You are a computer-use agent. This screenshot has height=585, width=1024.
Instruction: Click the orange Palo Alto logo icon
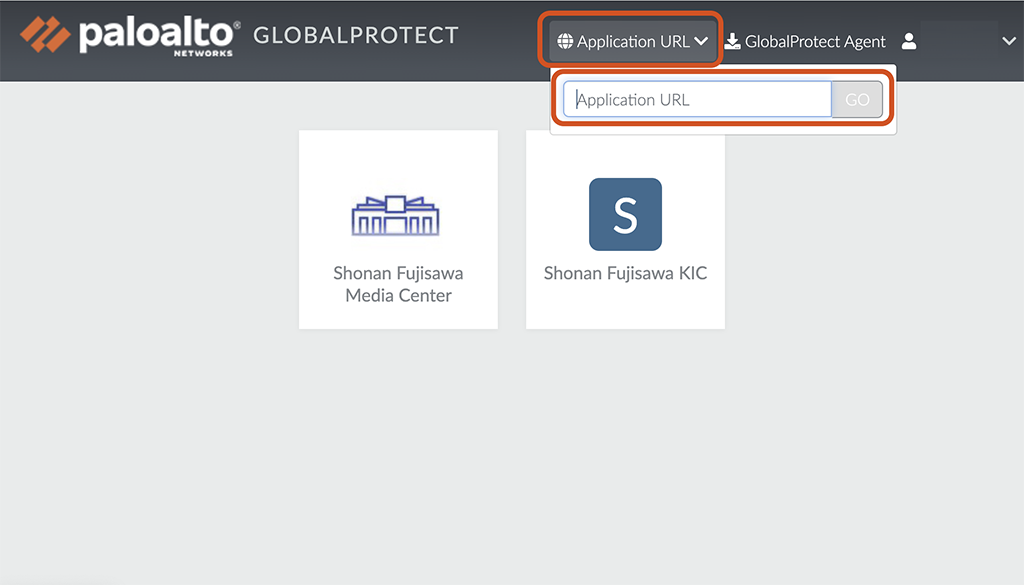click(45, 35)
